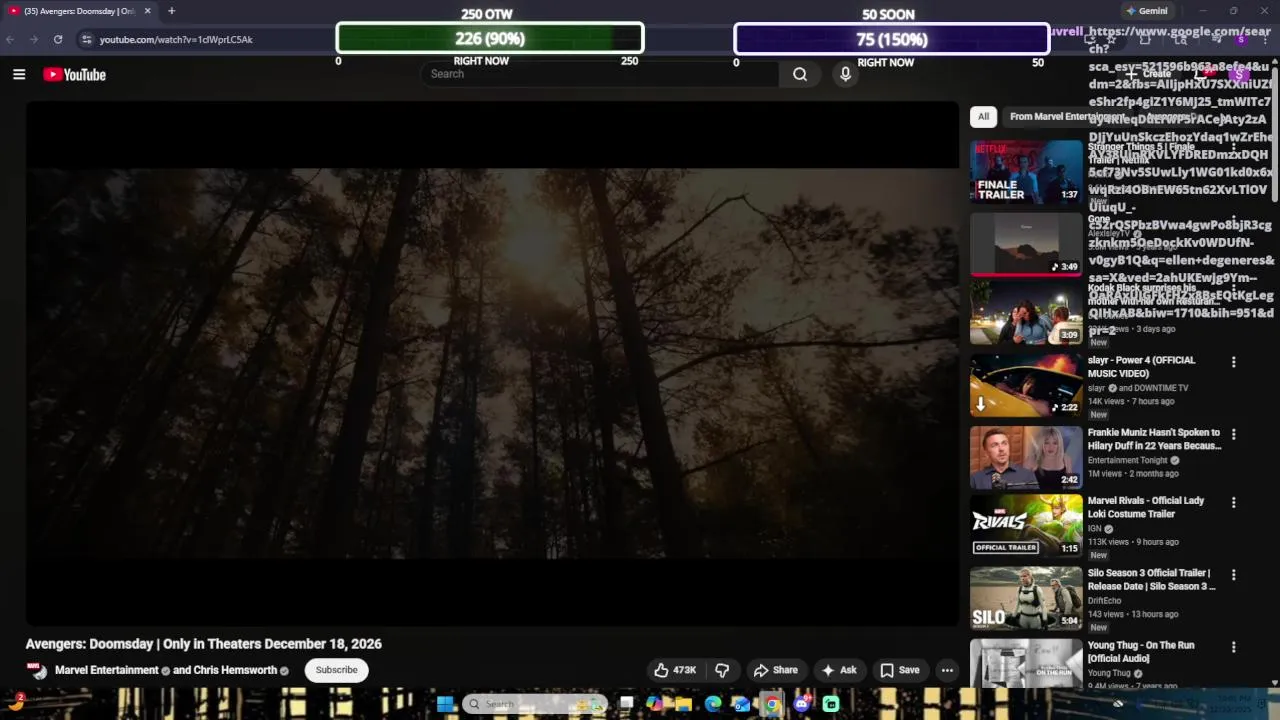Subscribe to Marvel Entertainment channel
Screen dimensions: 1280x720
[x=337, y=670]
